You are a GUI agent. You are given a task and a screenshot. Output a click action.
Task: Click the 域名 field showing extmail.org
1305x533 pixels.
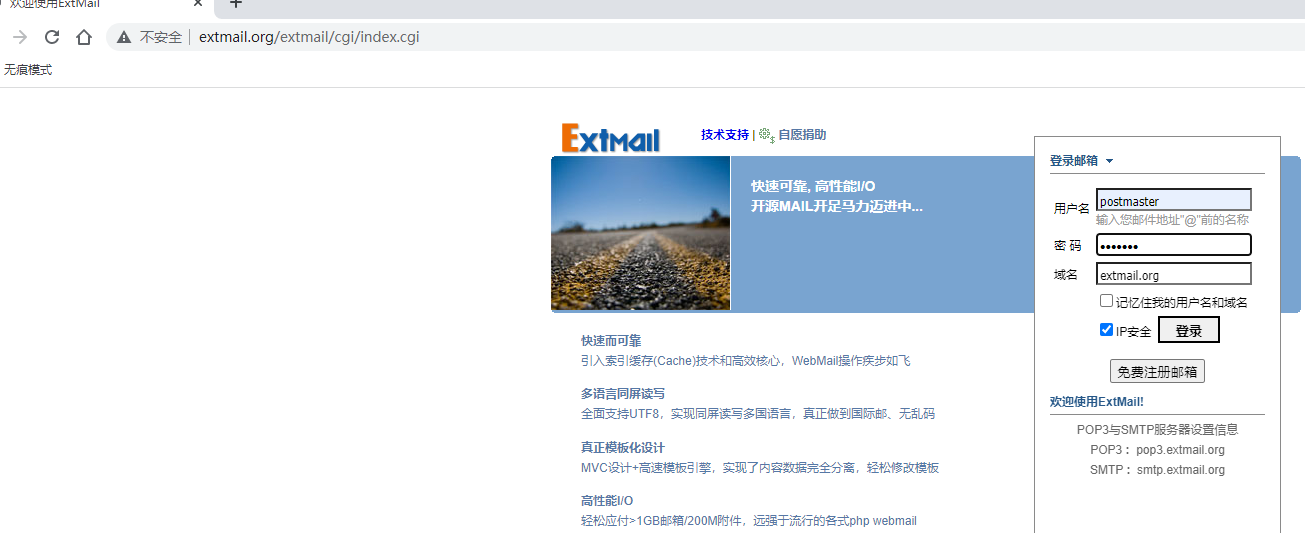1173,275
